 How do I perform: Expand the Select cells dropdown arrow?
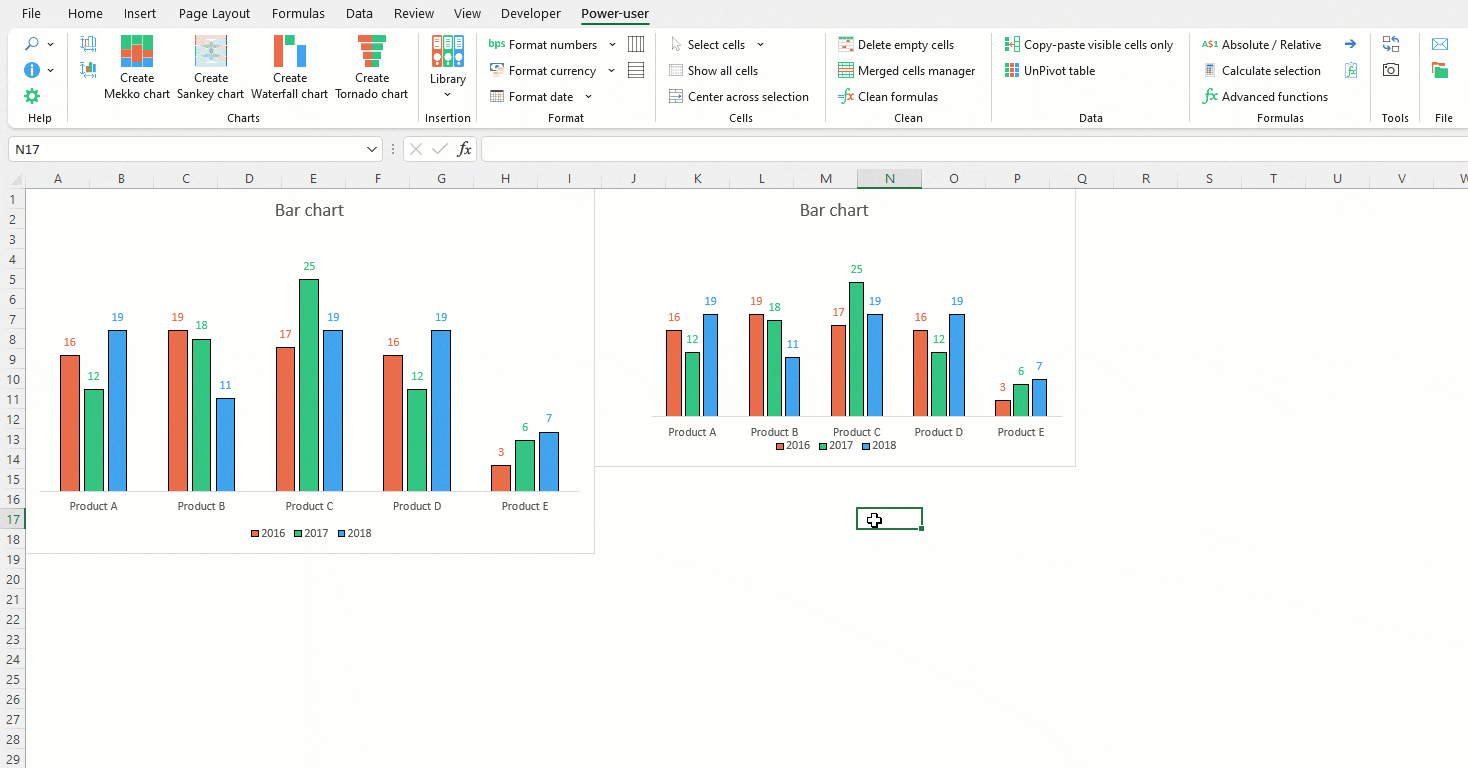click(761, 44)
